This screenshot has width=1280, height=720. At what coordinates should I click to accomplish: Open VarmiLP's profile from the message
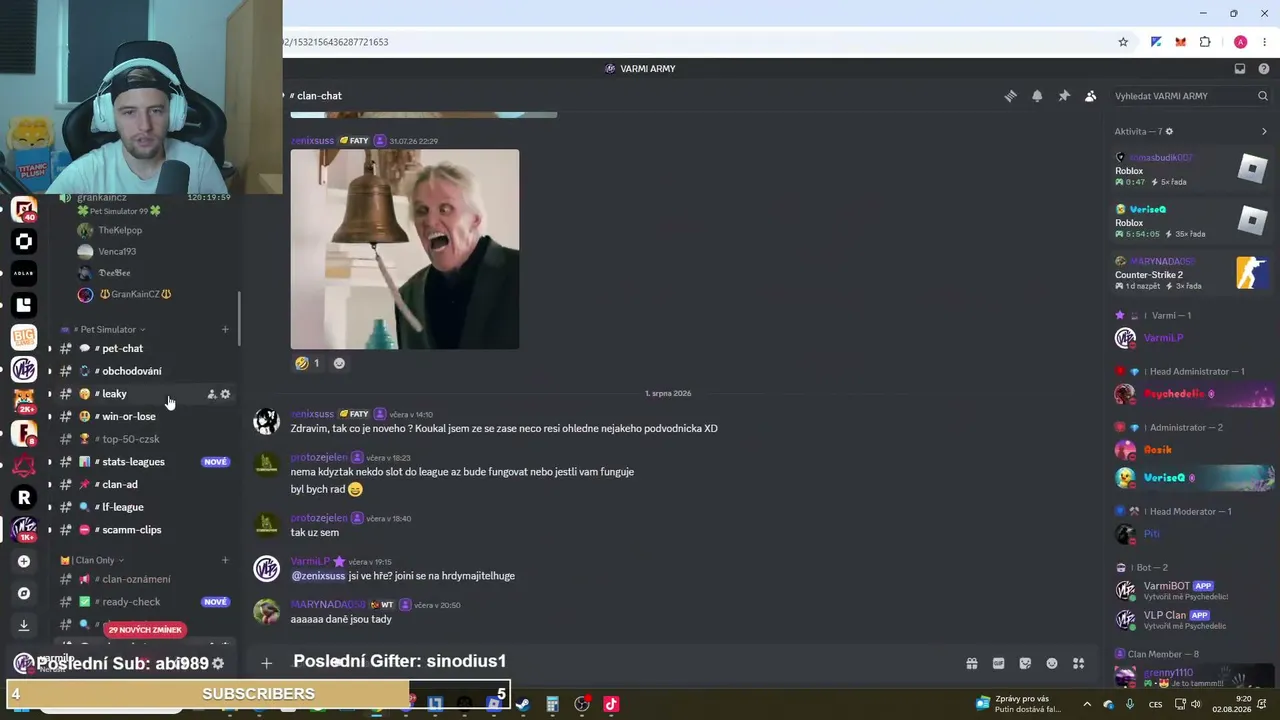(x=310, y=562)
